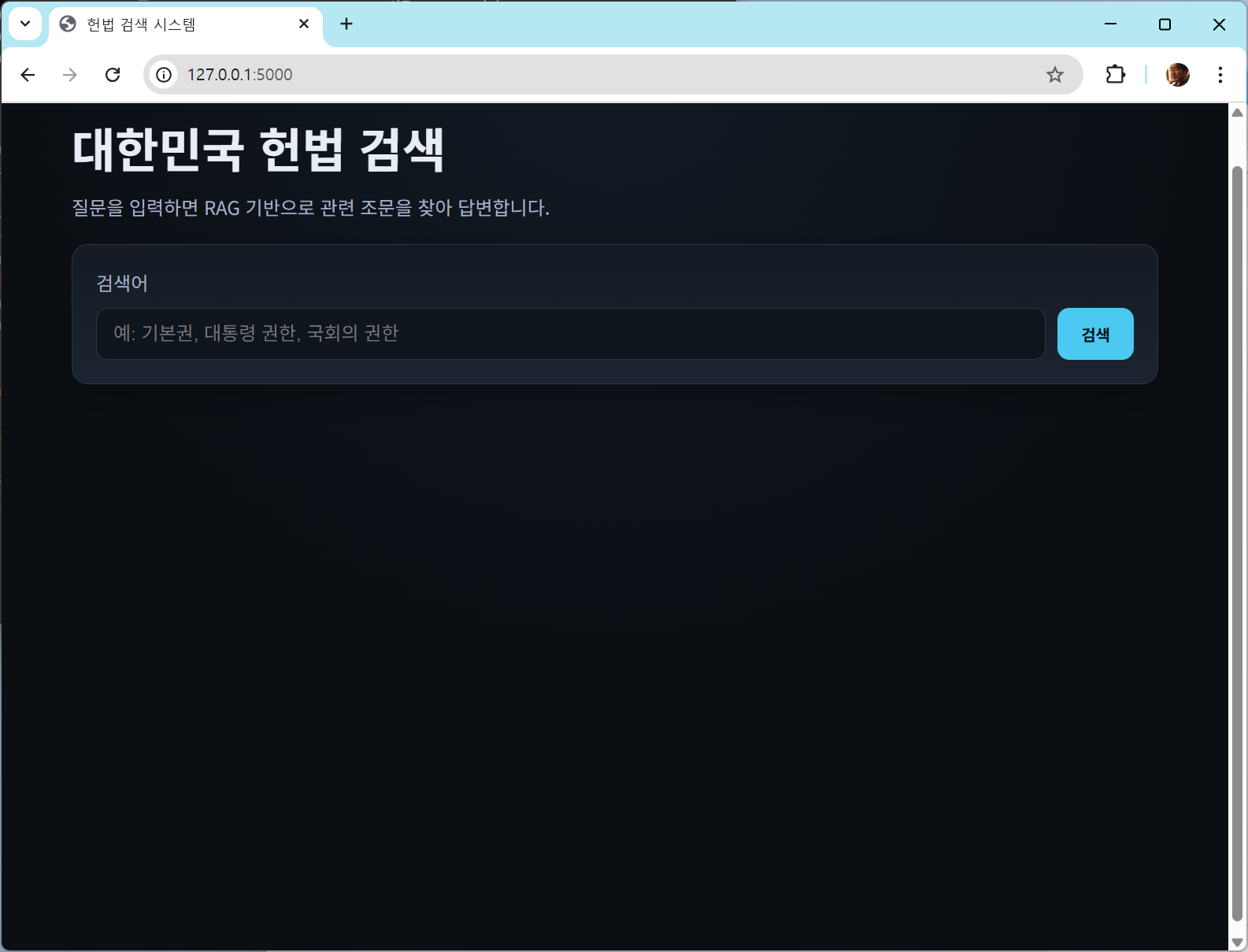1248x952 pixels.
Task: Click the address bar URL 127.0.0.1:5000
Action: pos(239,75)
